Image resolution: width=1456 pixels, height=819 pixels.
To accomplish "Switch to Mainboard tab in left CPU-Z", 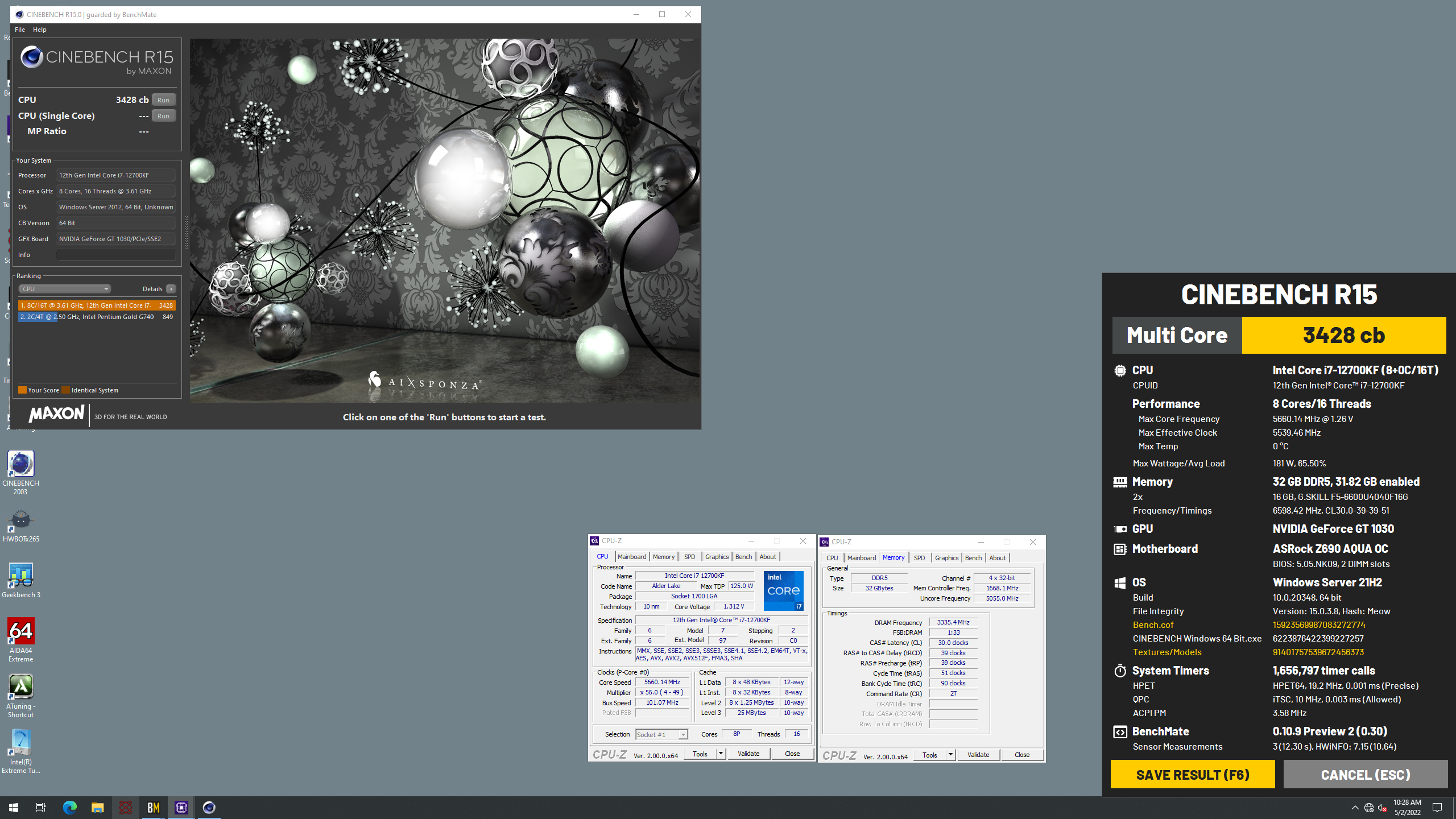I will 632,557.
